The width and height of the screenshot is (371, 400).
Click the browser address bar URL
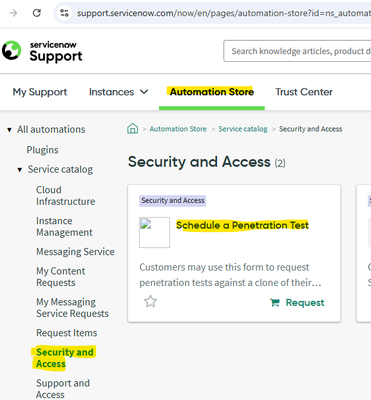tap(224, 13)
